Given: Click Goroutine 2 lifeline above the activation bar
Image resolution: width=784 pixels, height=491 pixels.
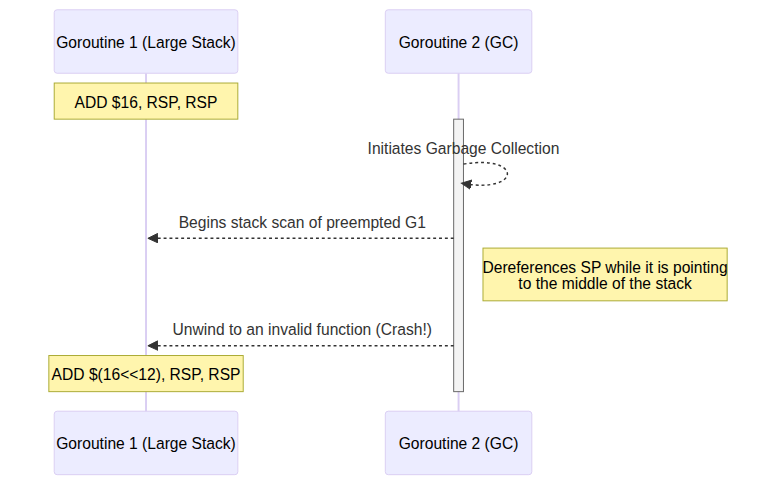Looking at the screenshot, I should click(458, 97).
